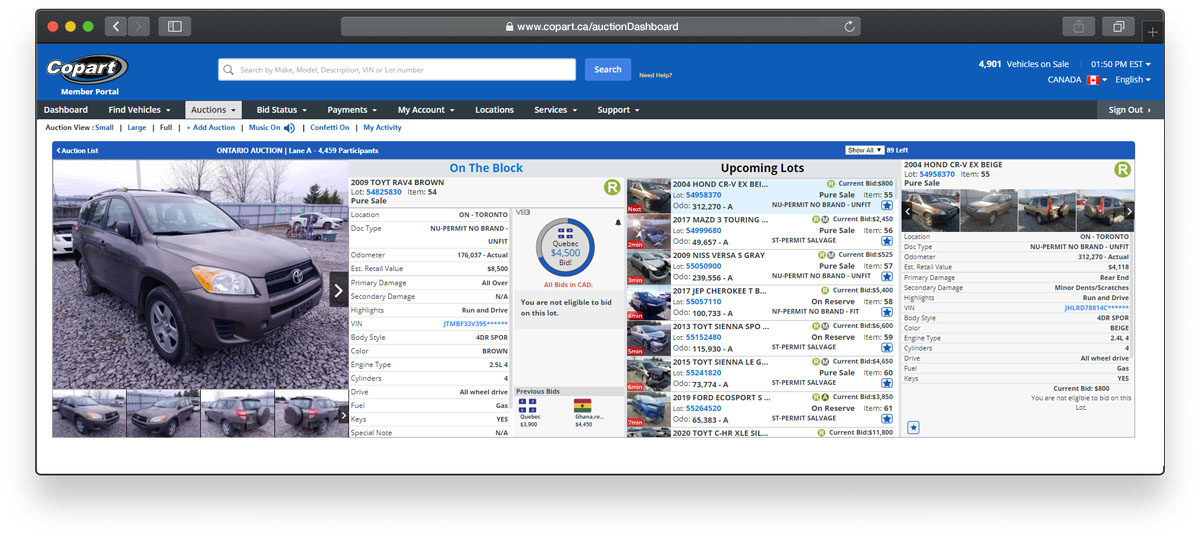1200x537 pixels.
Task: Show previous CR-V photos with the left arrow
Action: coord(907,211)
